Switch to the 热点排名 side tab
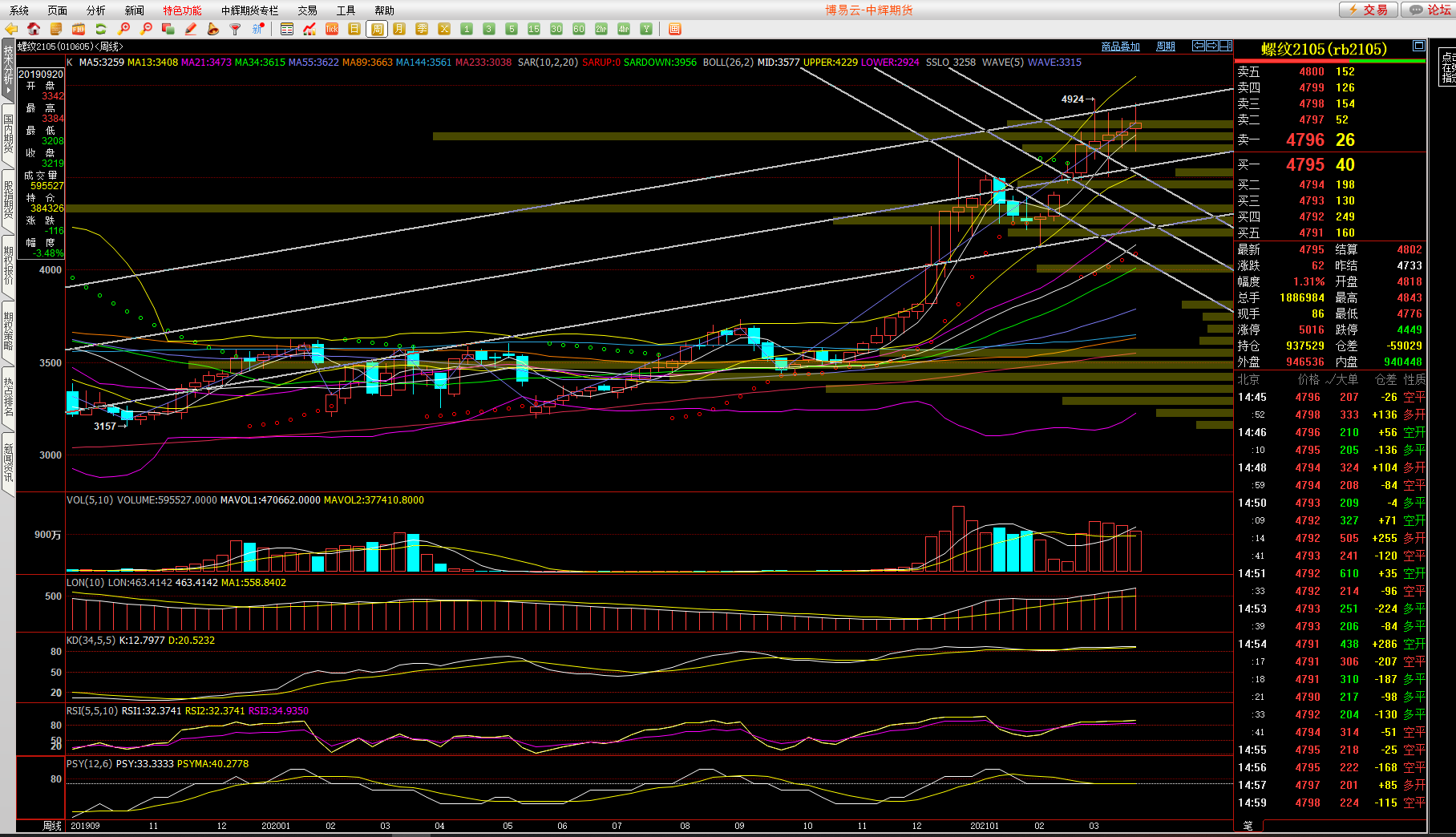1456x837 pixels. pyautogui.click(x=8, y=398)
